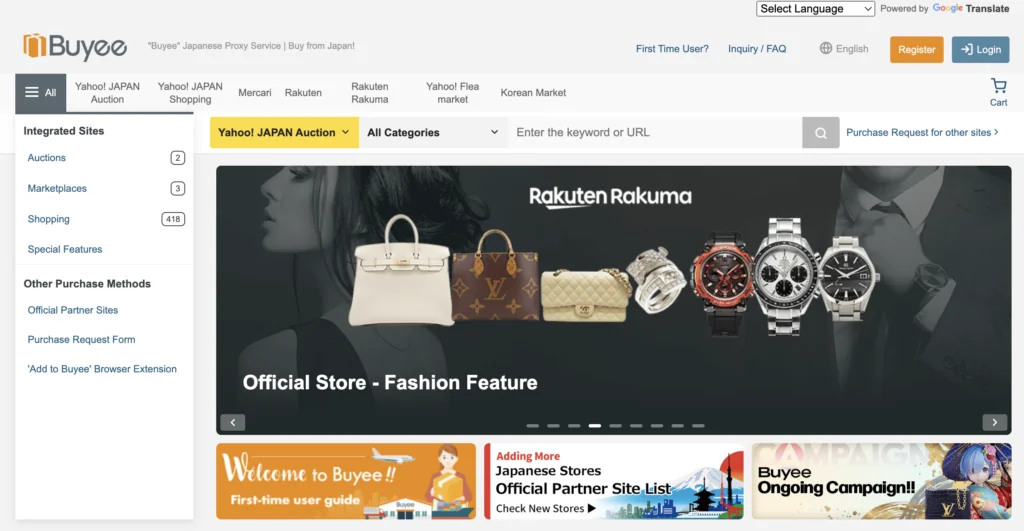The image size is (1024, 531).
Task: Click the Register button
Action: click(x=916, y=50)
